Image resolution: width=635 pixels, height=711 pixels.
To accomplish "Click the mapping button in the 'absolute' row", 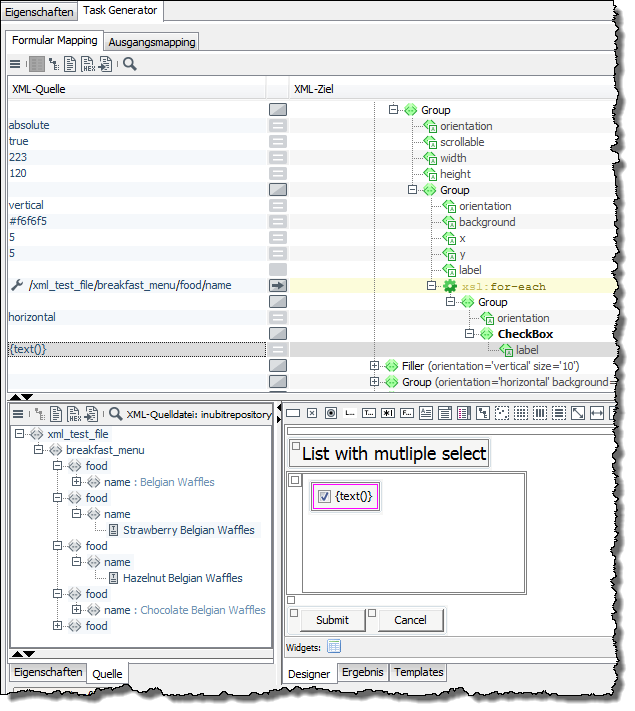I will click(x=278, y=126).
